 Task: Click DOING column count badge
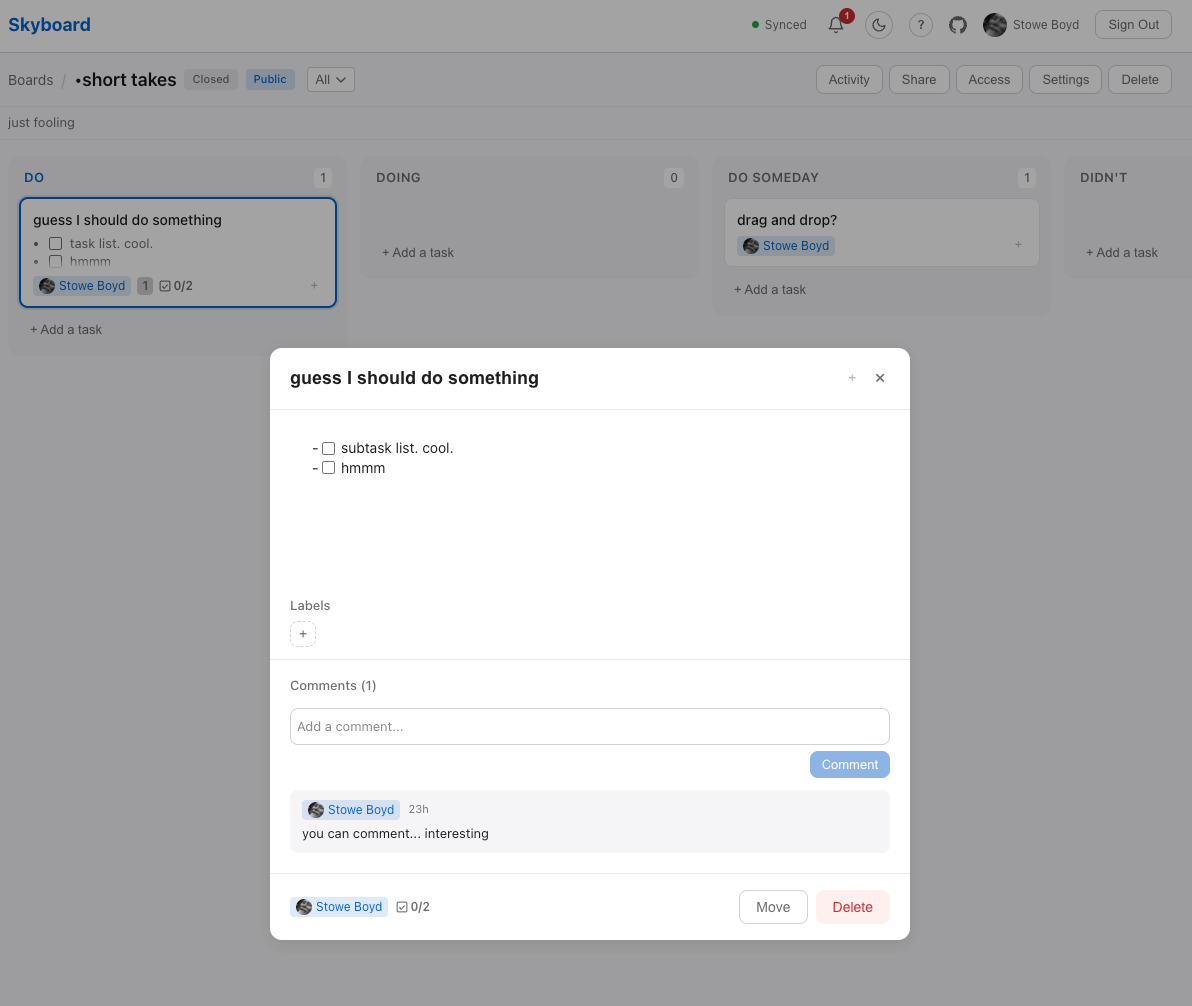point(674,178)
